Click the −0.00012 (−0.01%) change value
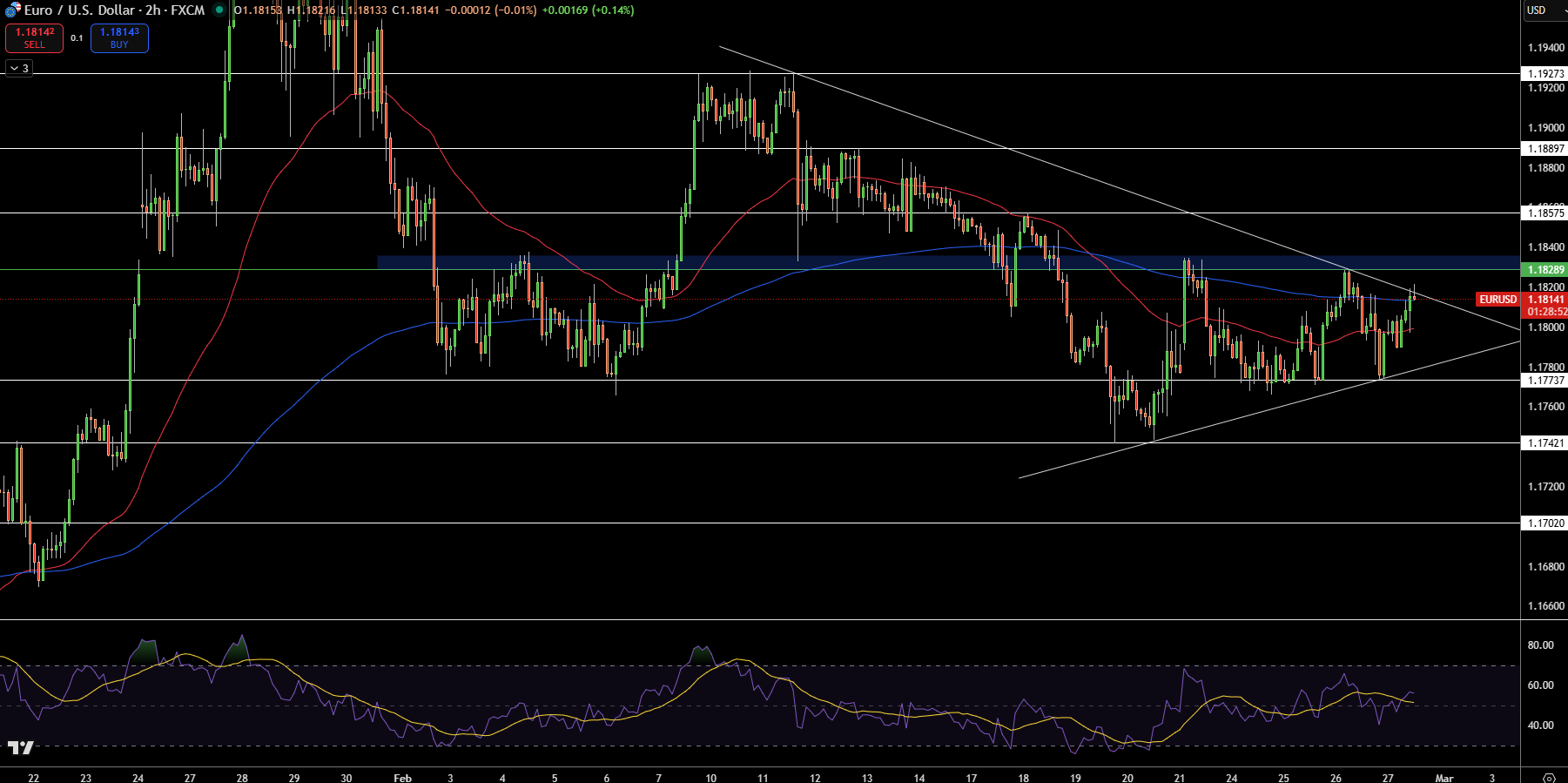The height and width of the screenshot is (783, 1568). coord(493,10)
